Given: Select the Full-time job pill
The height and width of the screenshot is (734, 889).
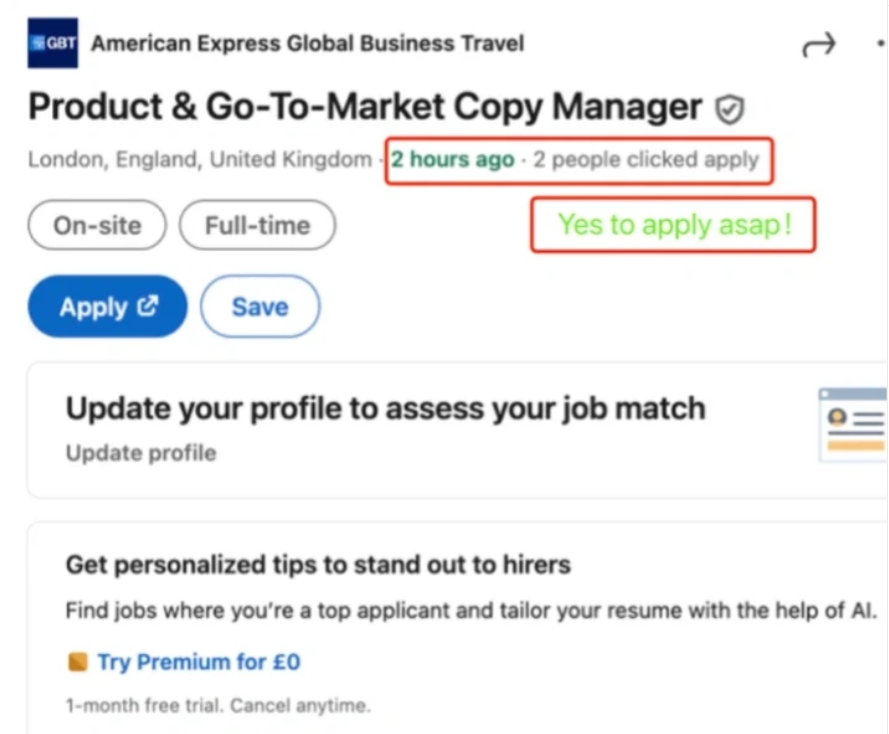Looking at the screenshot, I should pos(257,225).
